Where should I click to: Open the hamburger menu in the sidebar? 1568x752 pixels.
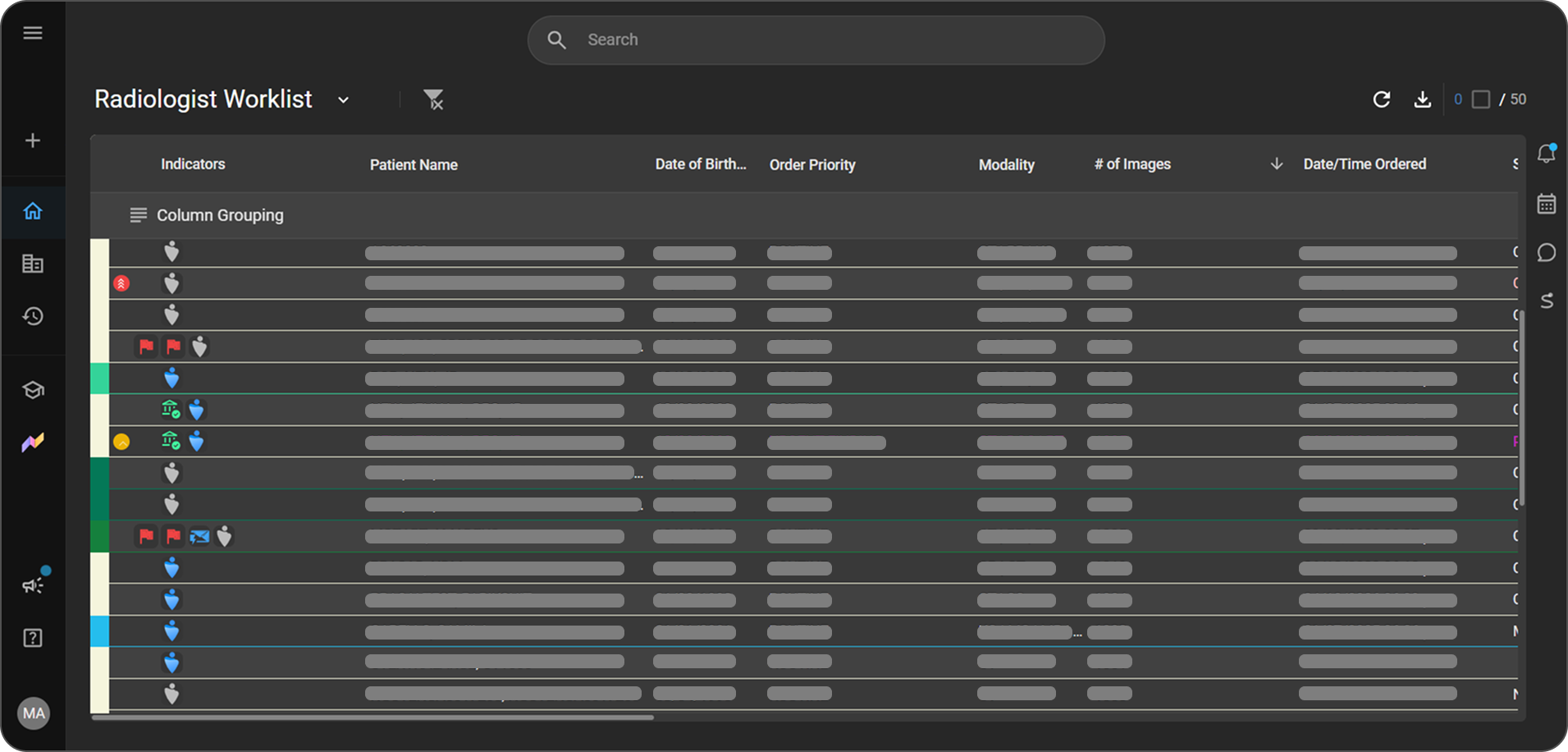pyautogui.click(x=33, y=33)
